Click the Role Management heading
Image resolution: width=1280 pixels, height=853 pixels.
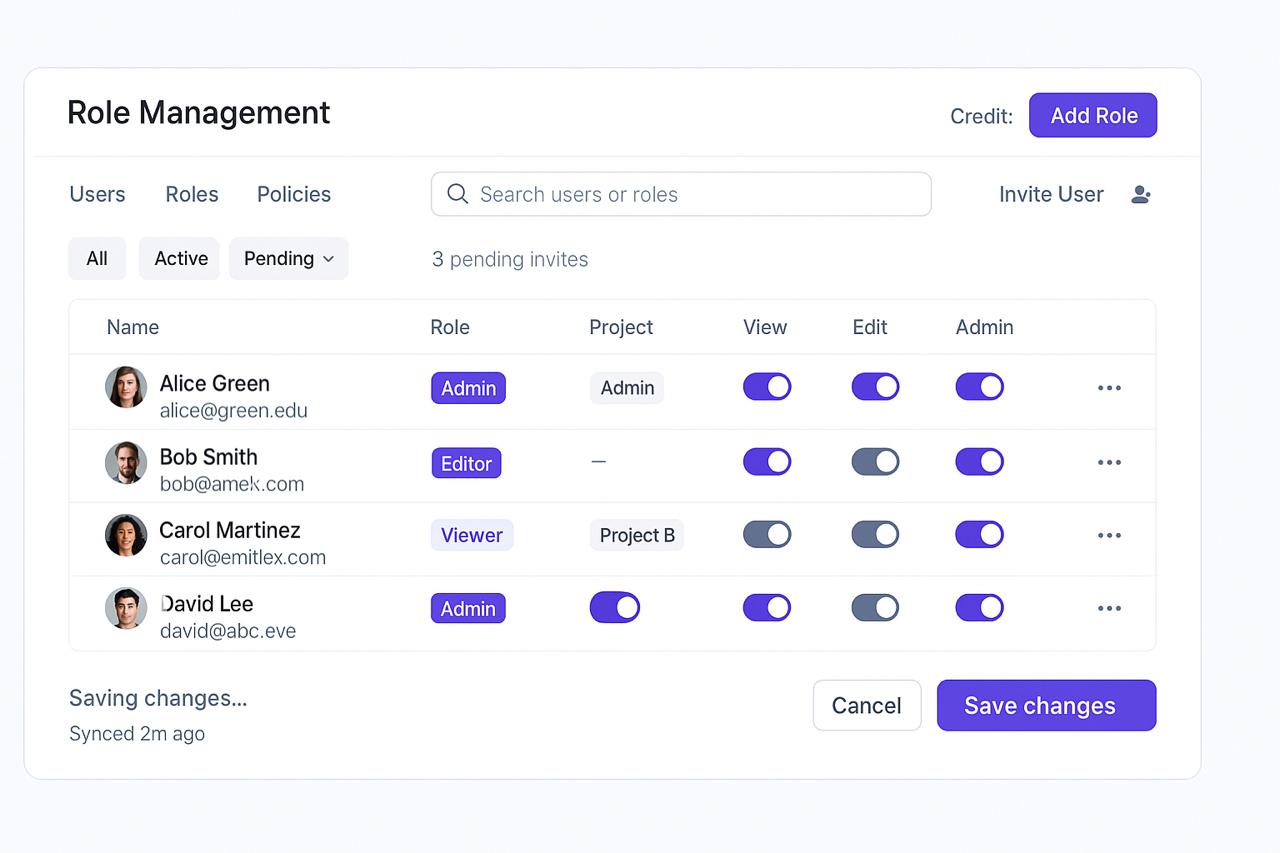199,112
